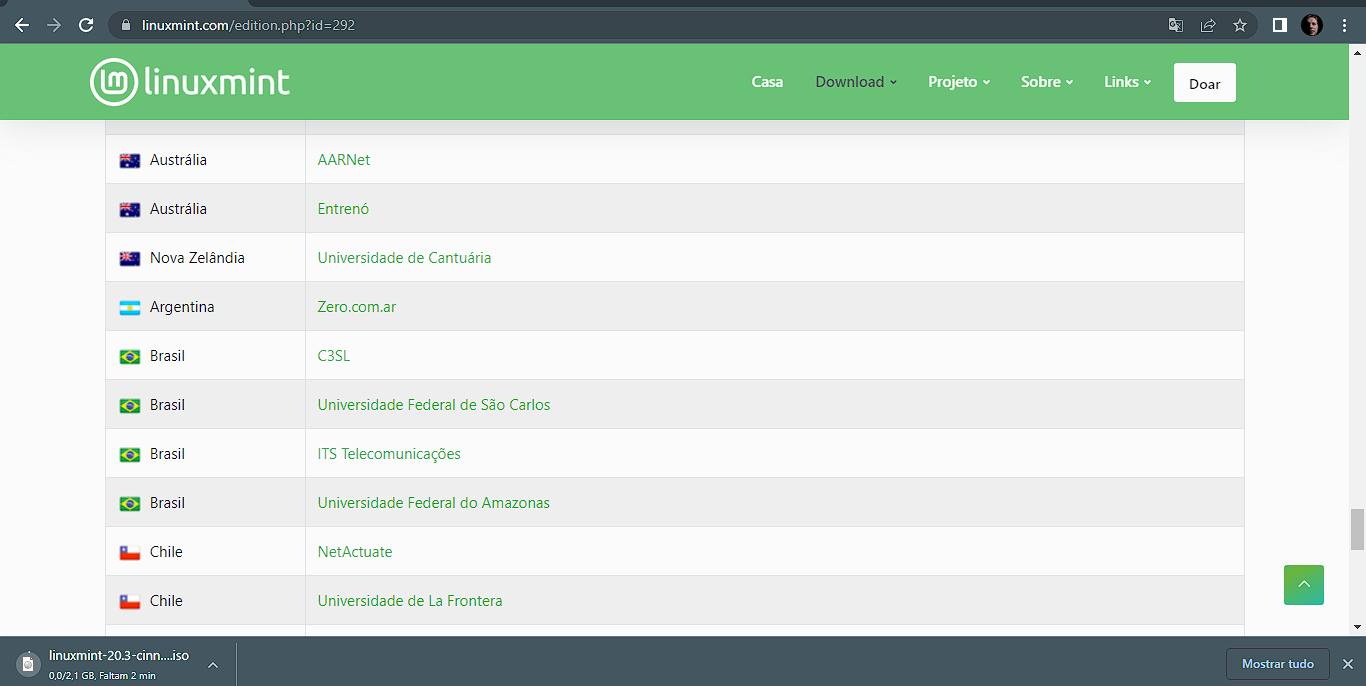Open Universidade de La Frontera link

(410, 601)
